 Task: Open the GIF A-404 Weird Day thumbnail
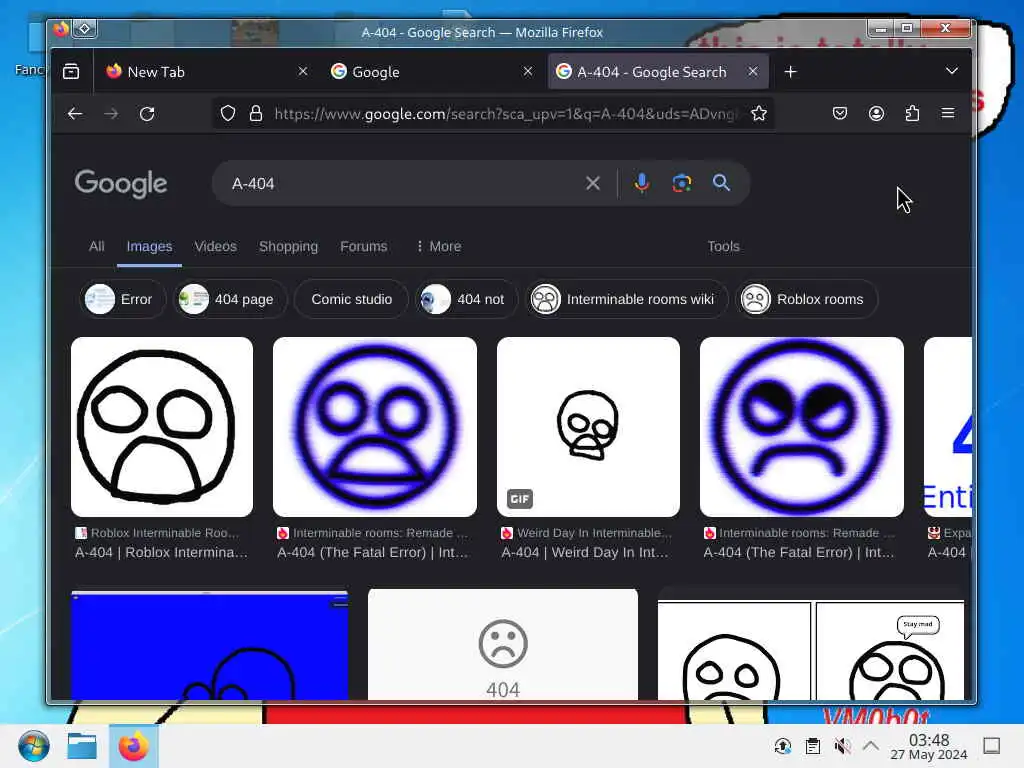pos(588,426)
